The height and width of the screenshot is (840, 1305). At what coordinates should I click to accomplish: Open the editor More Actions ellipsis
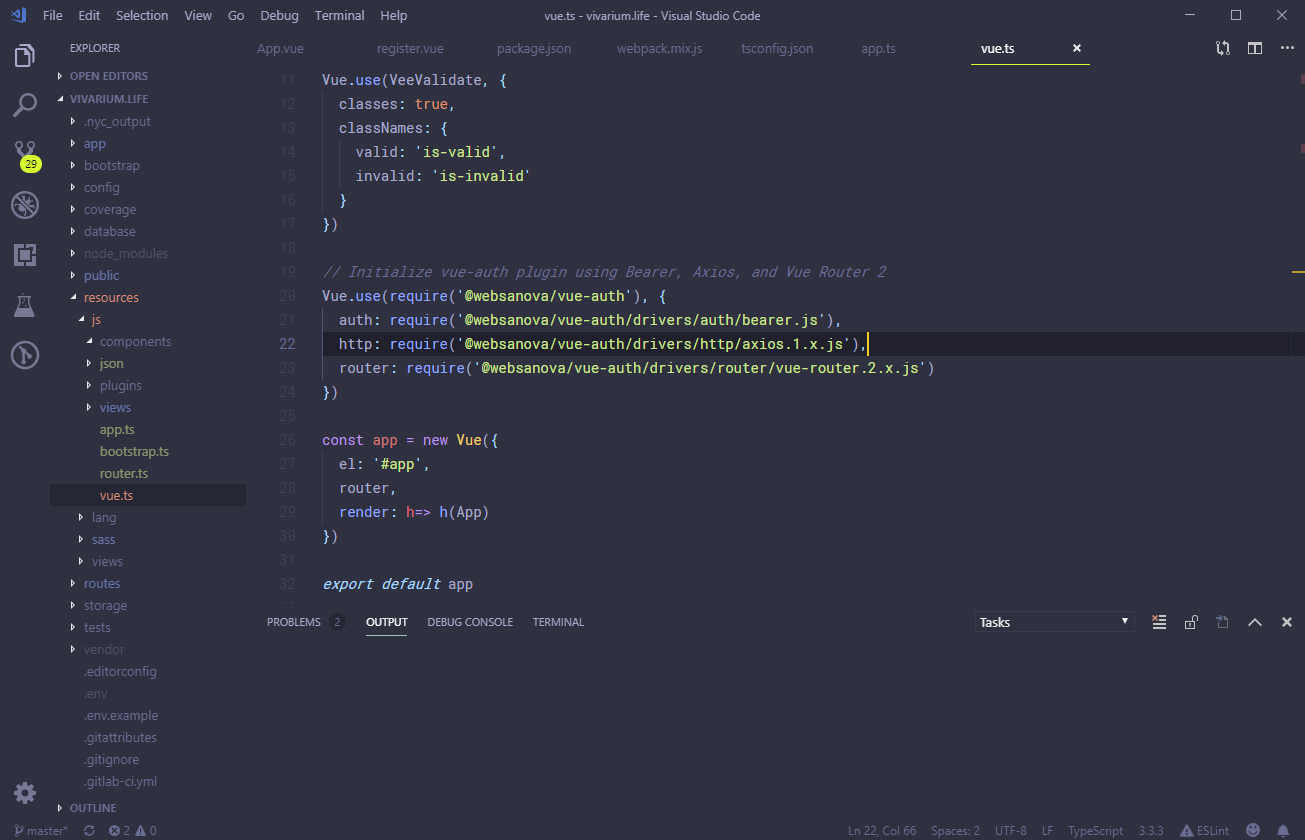click(x=1287, y=48)
